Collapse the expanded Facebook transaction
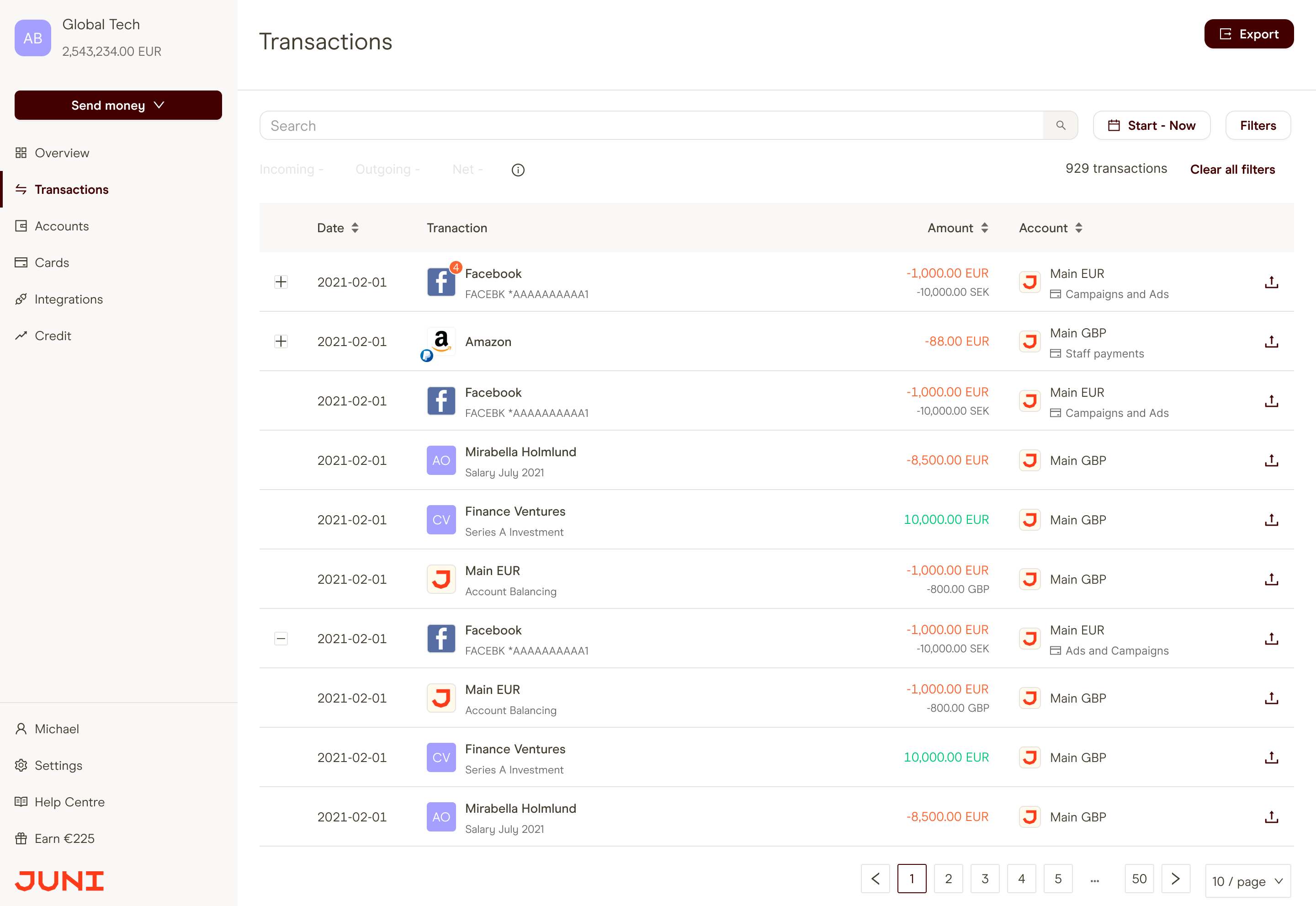 click(281, 638)
